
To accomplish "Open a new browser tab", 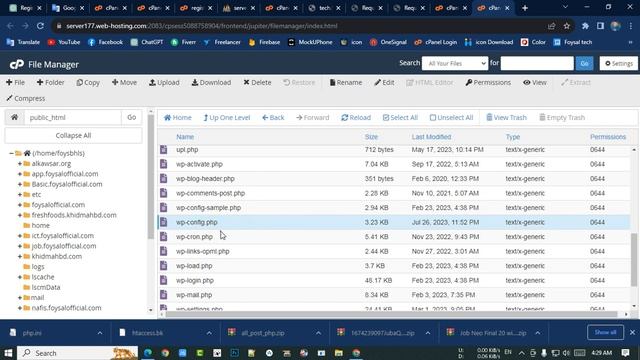I will pyautogui.click(x=525, y=8).
